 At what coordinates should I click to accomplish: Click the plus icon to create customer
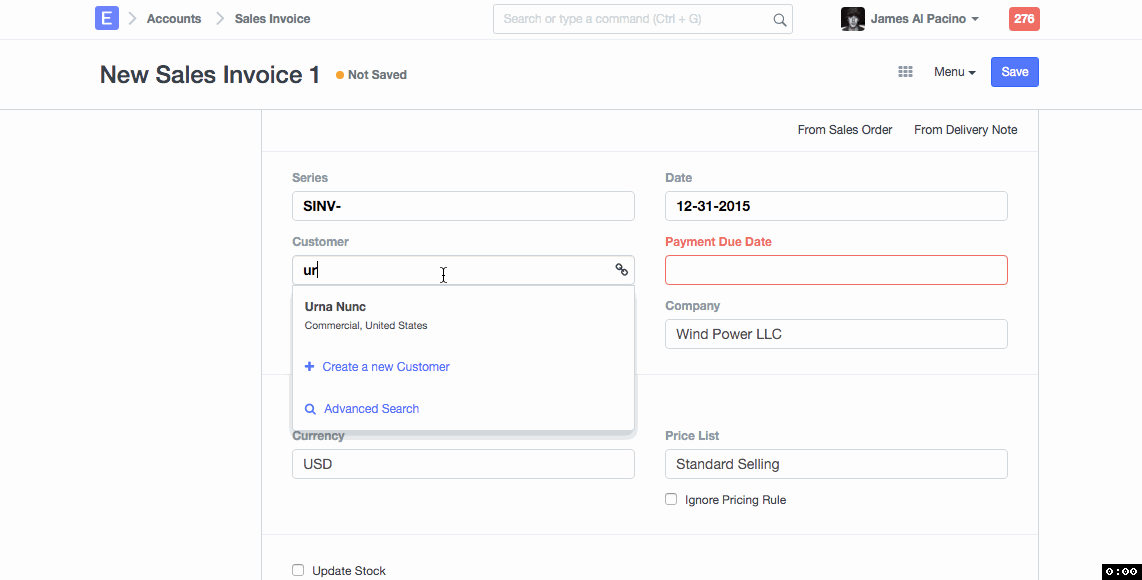309,367
